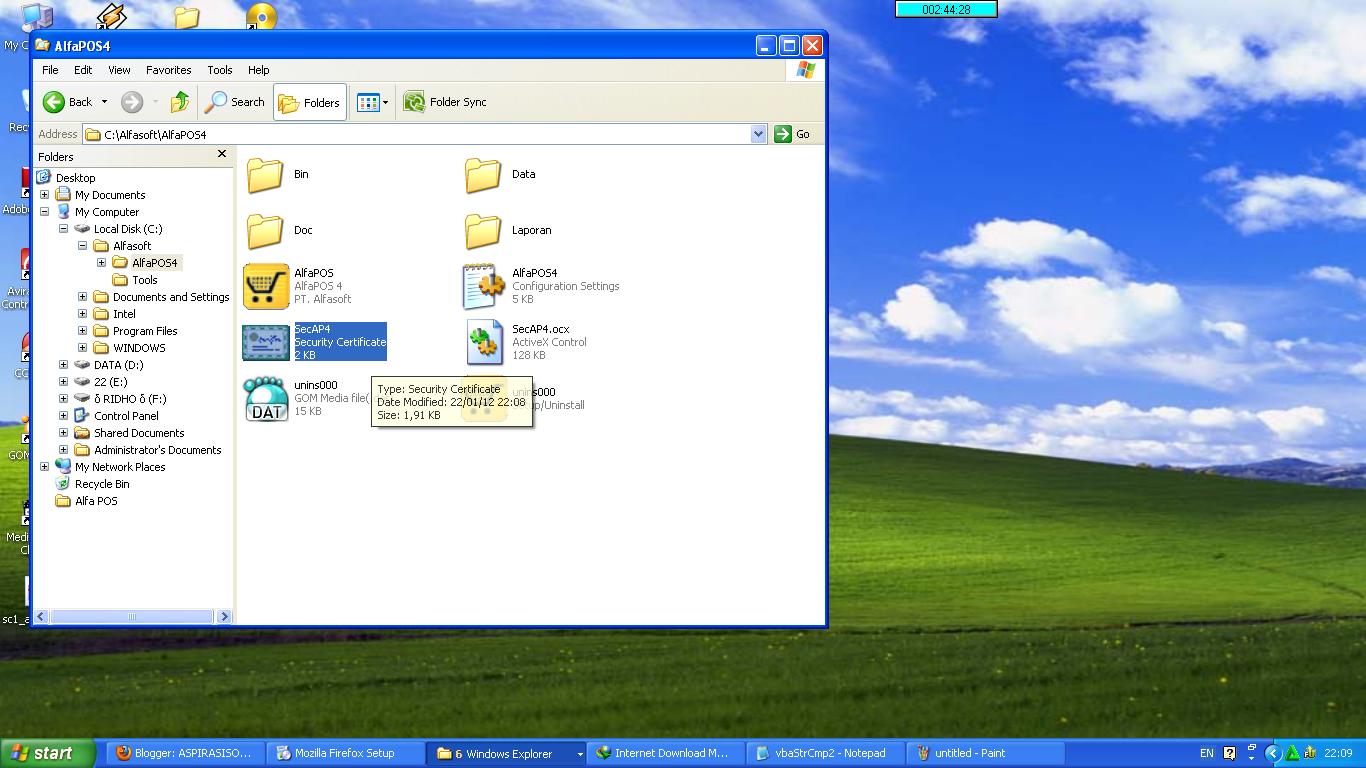
Task: Open the Doc folder icon
Action: (265, 230)
